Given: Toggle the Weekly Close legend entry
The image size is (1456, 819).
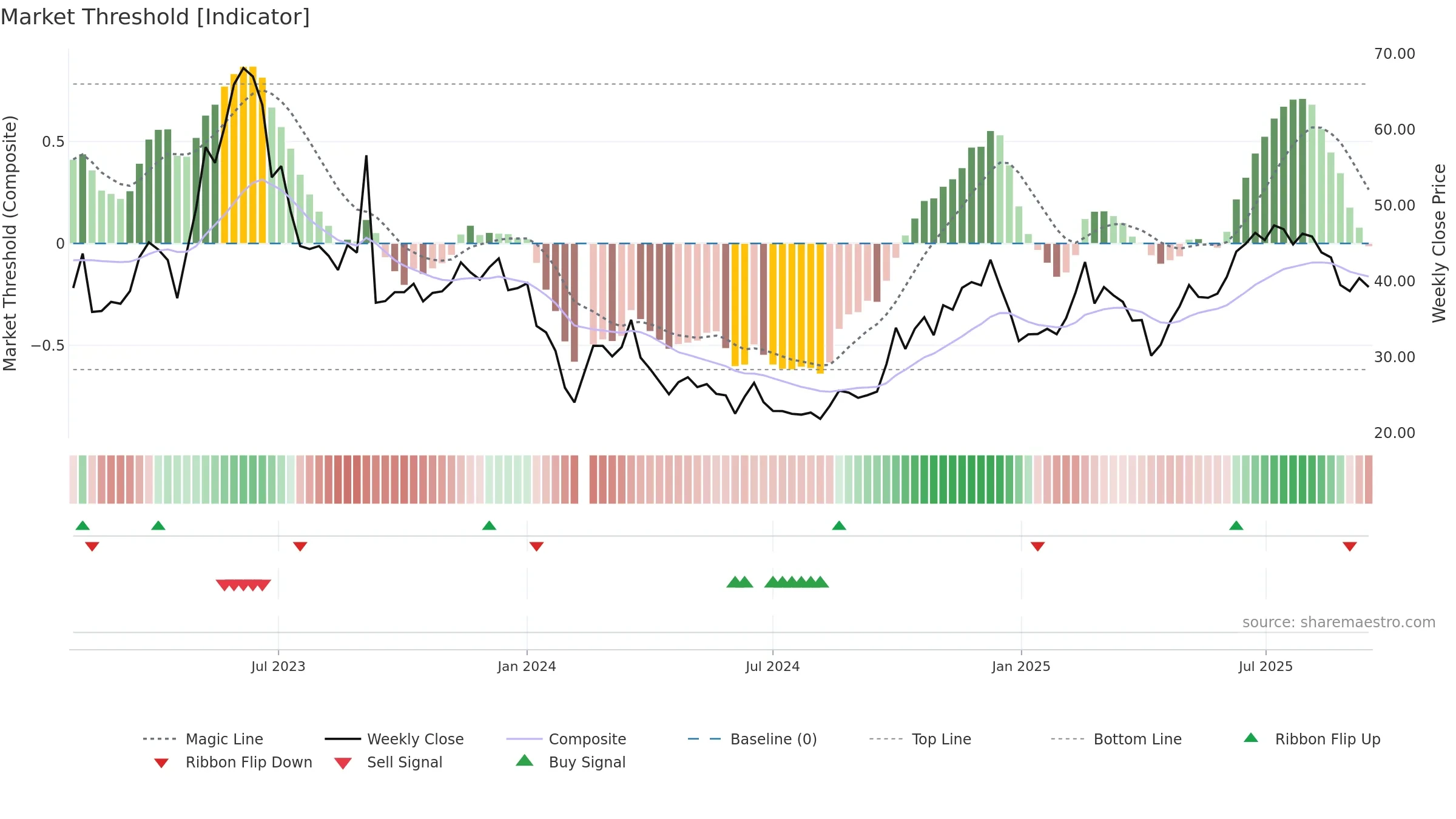Looking at the screenshot, I should pyautogui.click(x=394, y=739).
